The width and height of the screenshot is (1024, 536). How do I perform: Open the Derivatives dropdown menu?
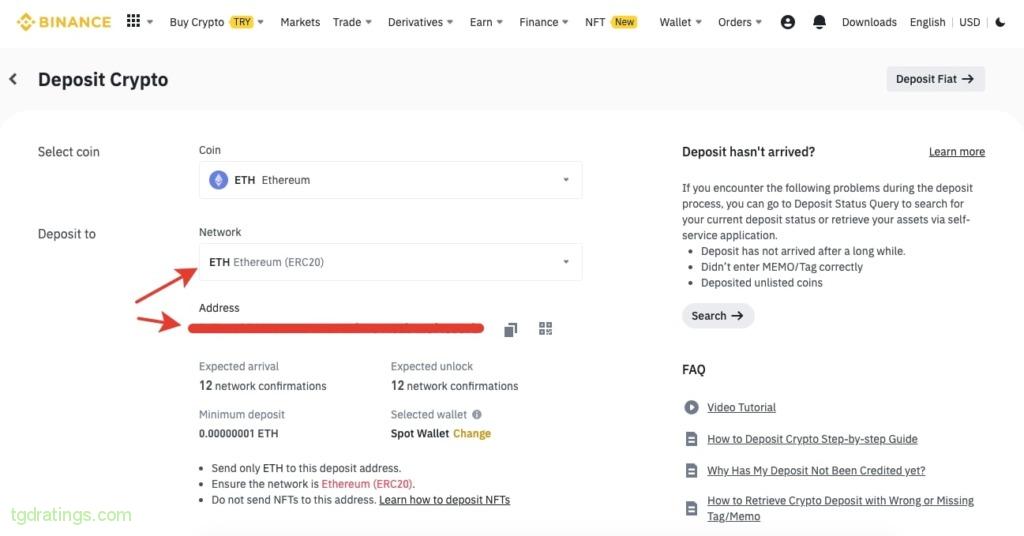tap(420, 22)
